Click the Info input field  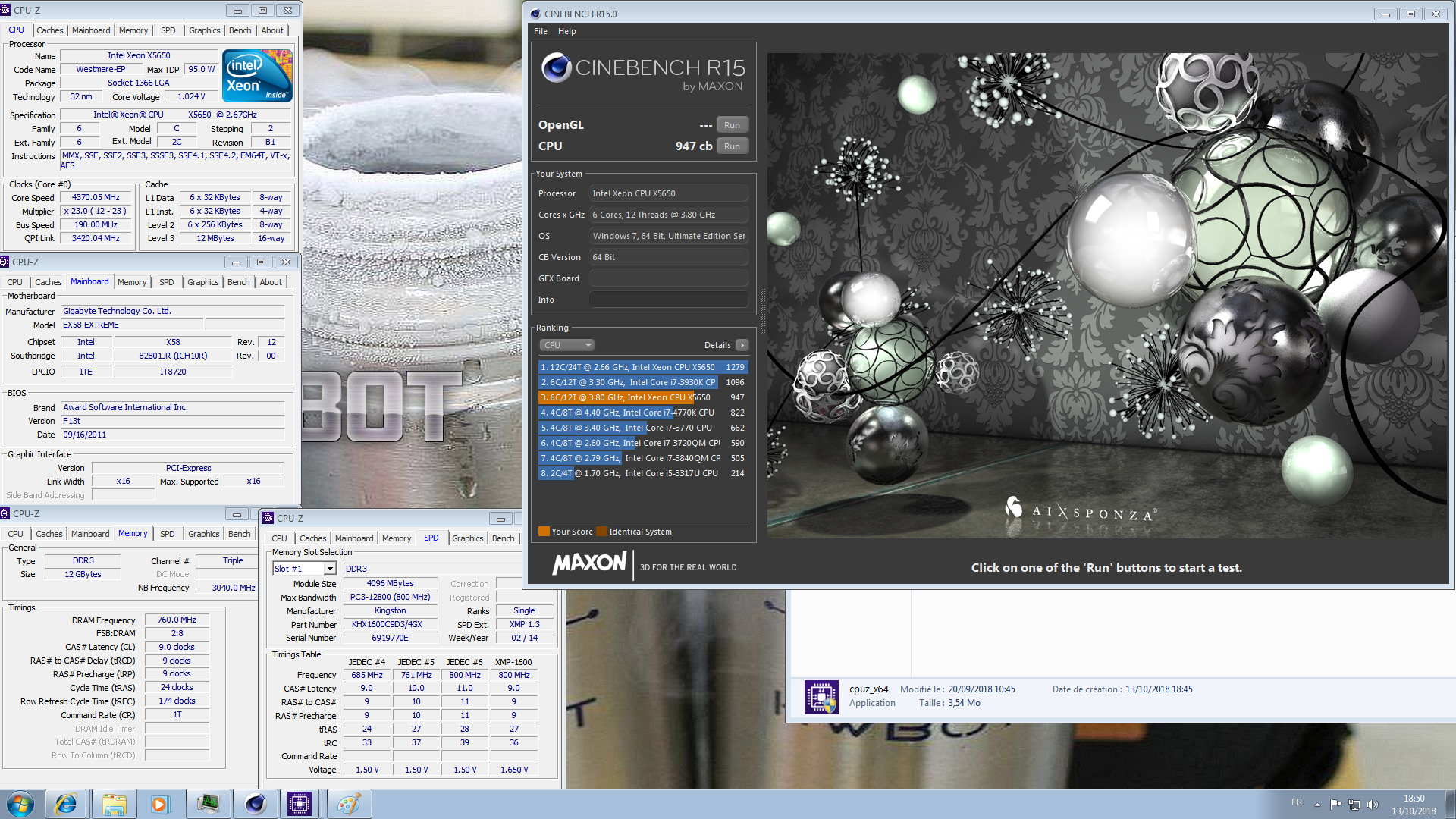click(669, 300)
